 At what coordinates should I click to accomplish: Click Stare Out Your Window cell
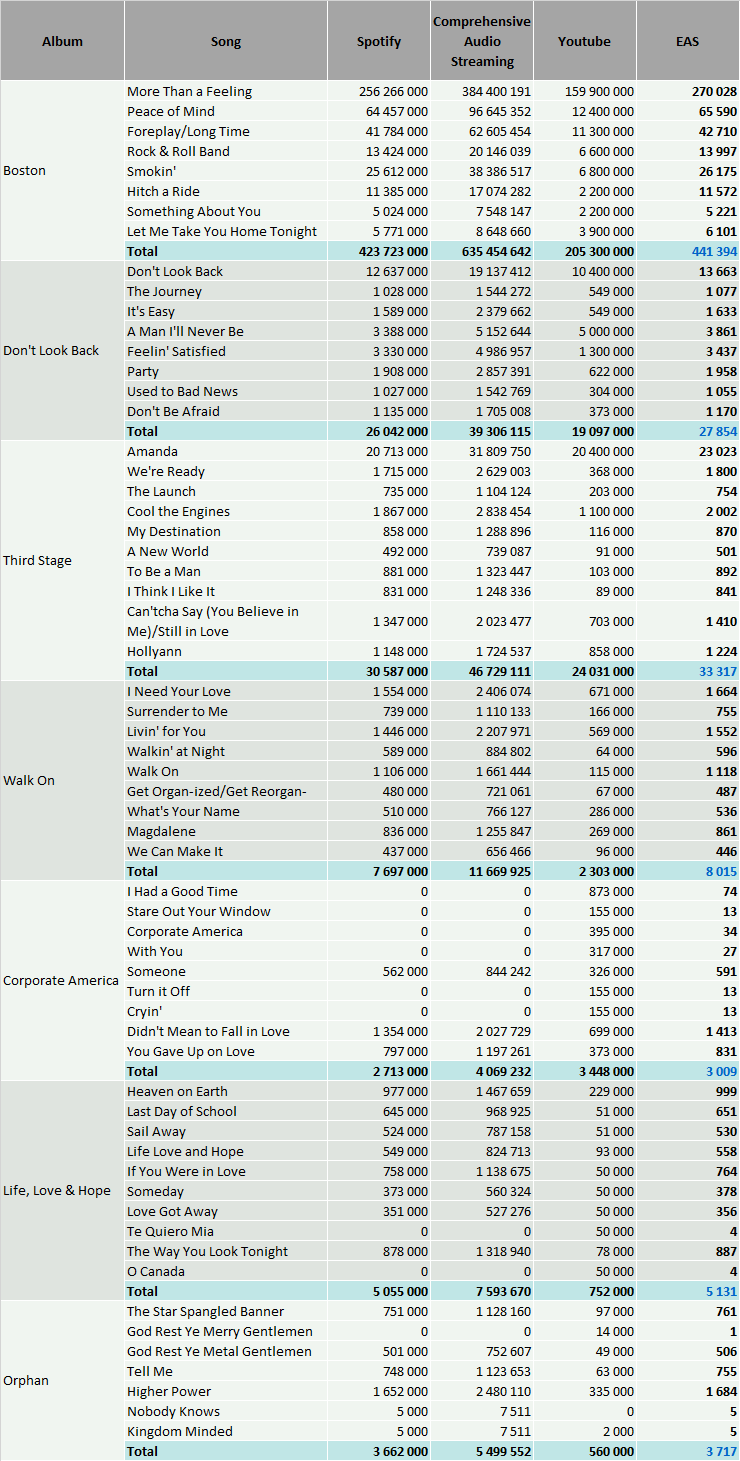coord(226,911)
